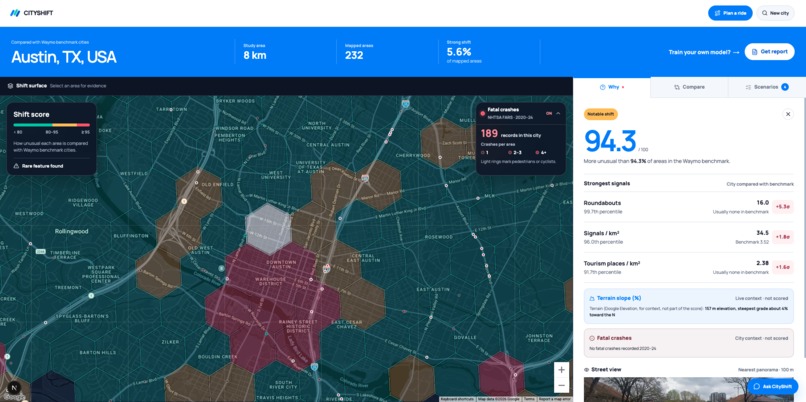The height and width of the screenshot is (402, 806).
Task: Open Plan a ride
Action: [730, 13]
